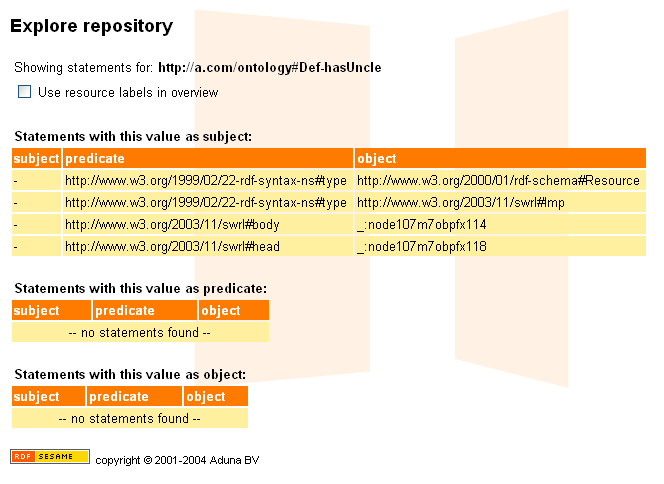Viewport: 664px width, 484px height.
Task: Click the 'object' header in the object statements table
Action: pos(207,397)
